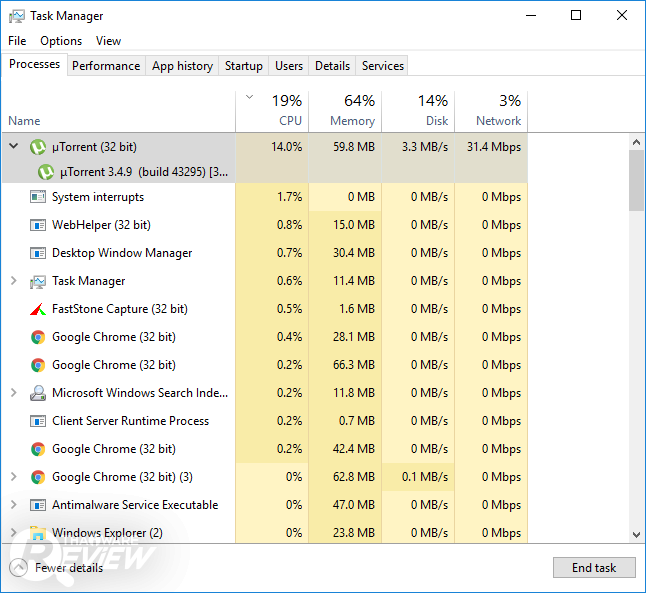This screenshot has height=593, width=646.
Task: Expand the Windows Explorer (2) group
Action: point(14,533)
